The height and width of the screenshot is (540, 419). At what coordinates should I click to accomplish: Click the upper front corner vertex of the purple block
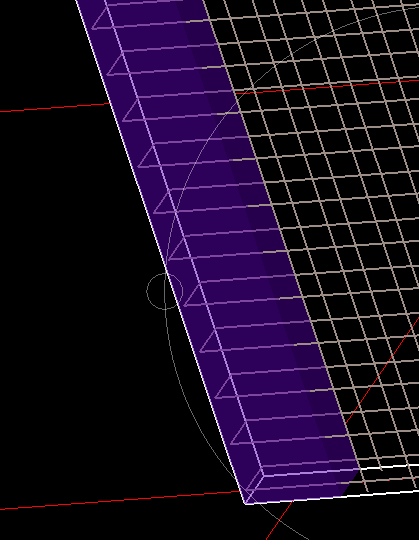263,476
